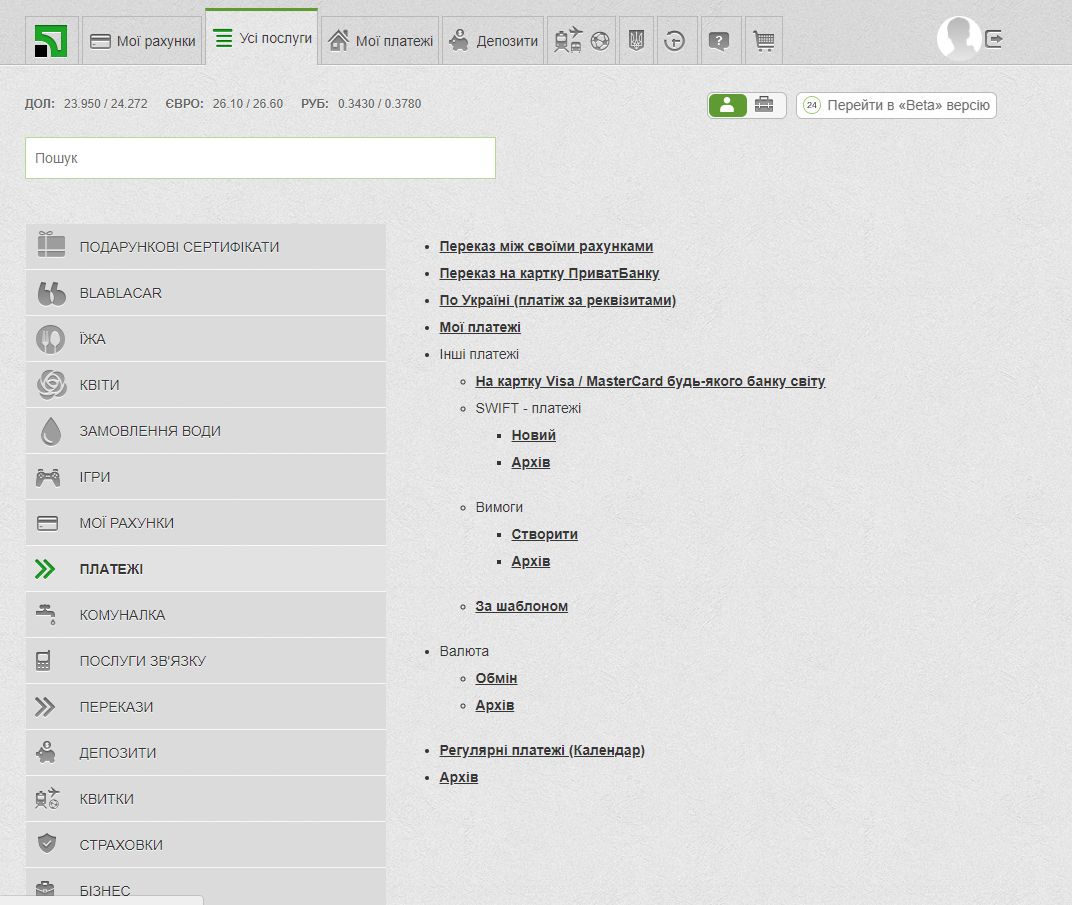Expand the Комуналка sidebar category
This screenshot has height=905, width=1072.
[x=205, y=615]
